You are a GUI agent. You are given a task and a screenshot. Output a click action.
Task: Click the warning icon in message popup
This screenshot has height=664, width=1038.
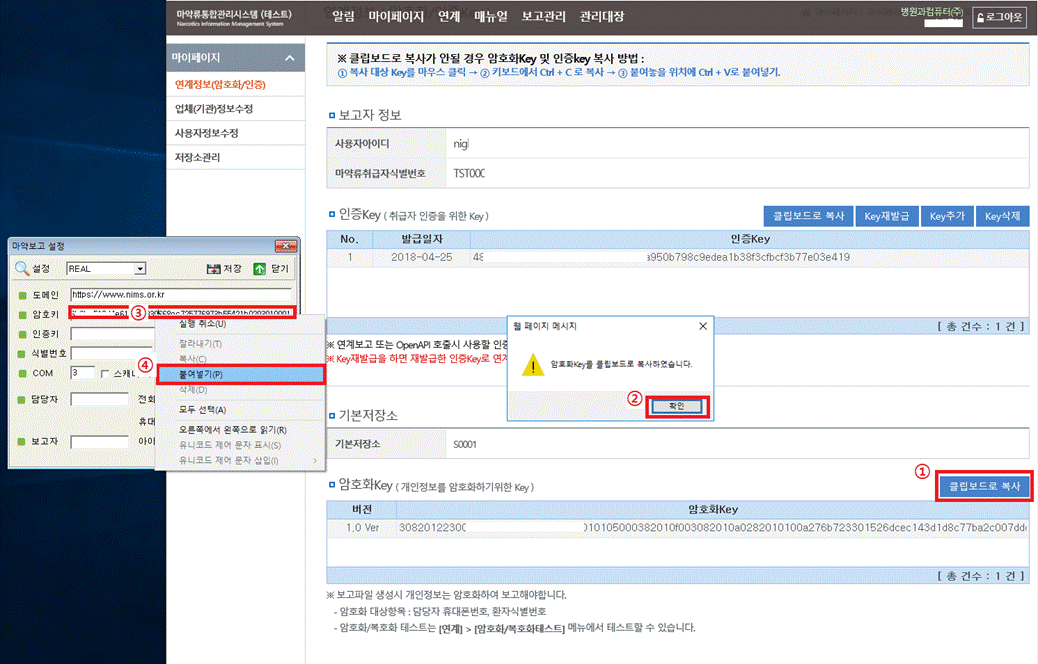click(533, 365)
